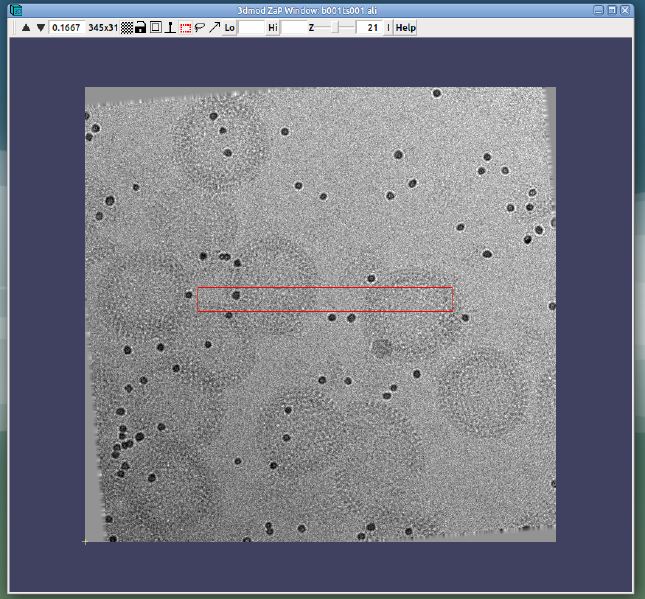Click the Z section slider handle

[x=335, y=28]
